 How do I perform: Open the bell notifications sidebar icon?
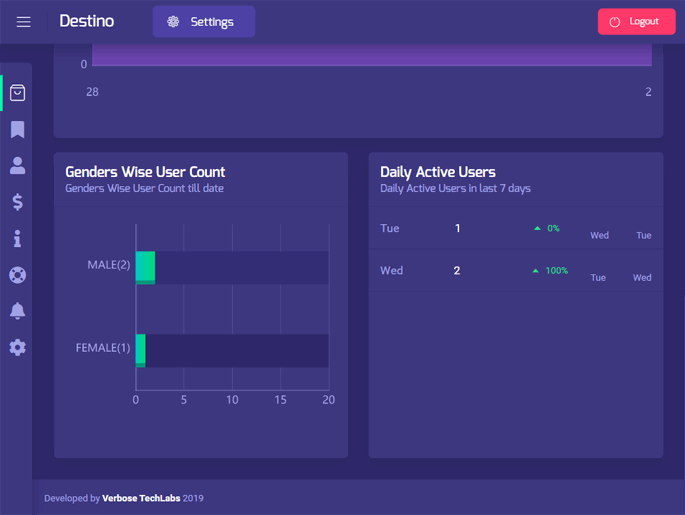(x=17, y=311)
